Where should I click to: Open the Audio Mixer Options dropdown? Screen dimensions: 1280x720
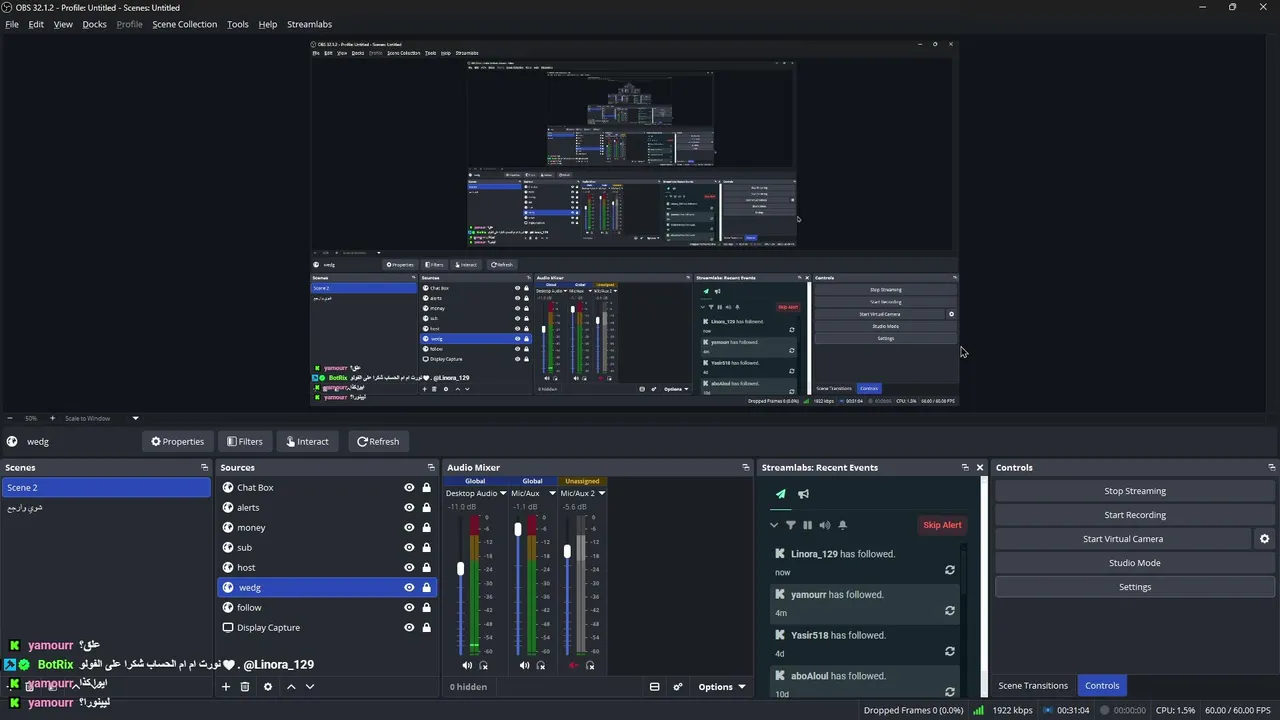(x=722, y=687)
